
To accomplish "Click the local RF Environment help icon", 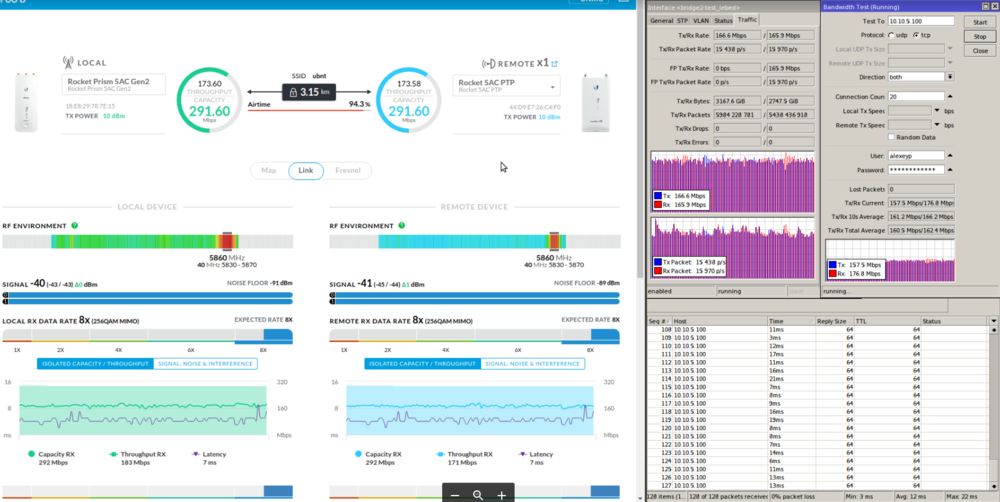I will click(x=75, y=226).
